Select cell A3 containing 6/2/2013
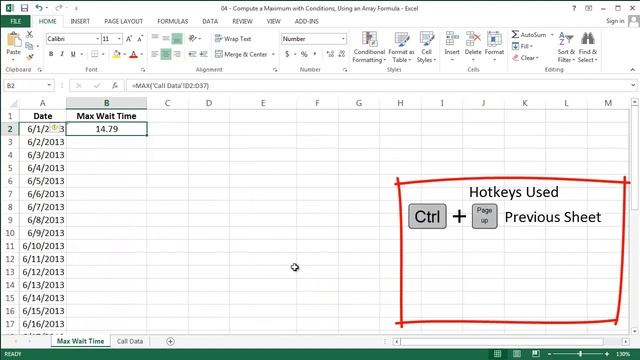Screen dimensions: 640x360 (42, 142)
